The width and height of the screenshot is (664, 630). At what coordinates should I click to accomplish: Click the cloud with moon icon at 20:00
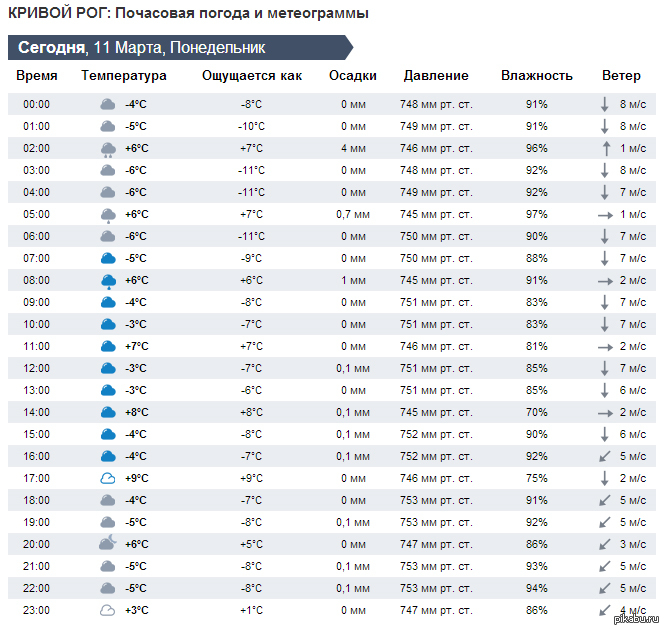pos(108,542)
